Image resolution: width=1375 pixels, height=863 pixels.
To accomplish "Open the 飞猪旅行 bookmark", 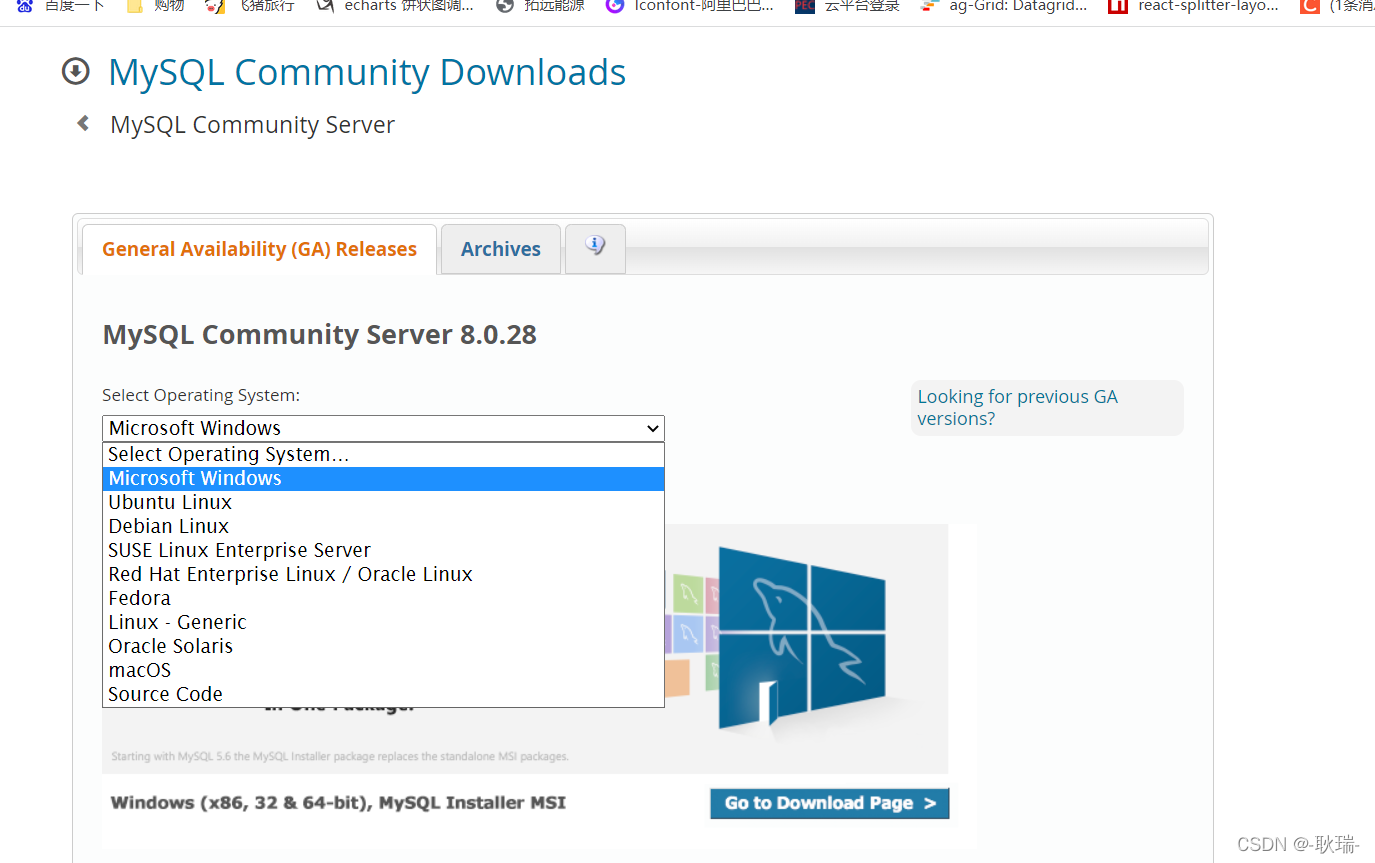I will (x=250, y=6).
